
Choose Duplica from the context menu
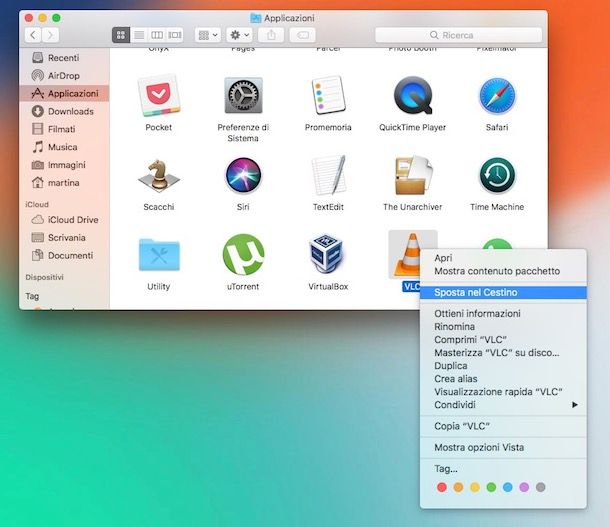503,366
